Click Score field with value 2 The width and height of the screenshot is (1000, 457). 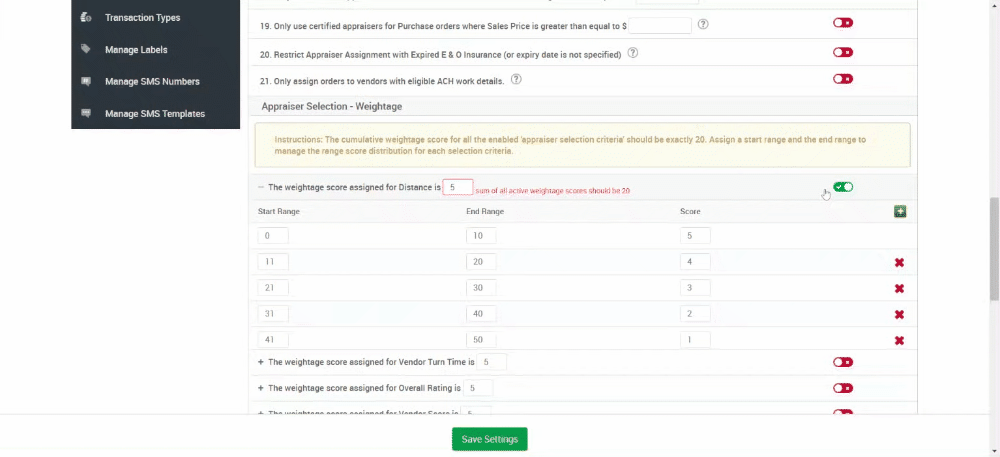[695, 314]
